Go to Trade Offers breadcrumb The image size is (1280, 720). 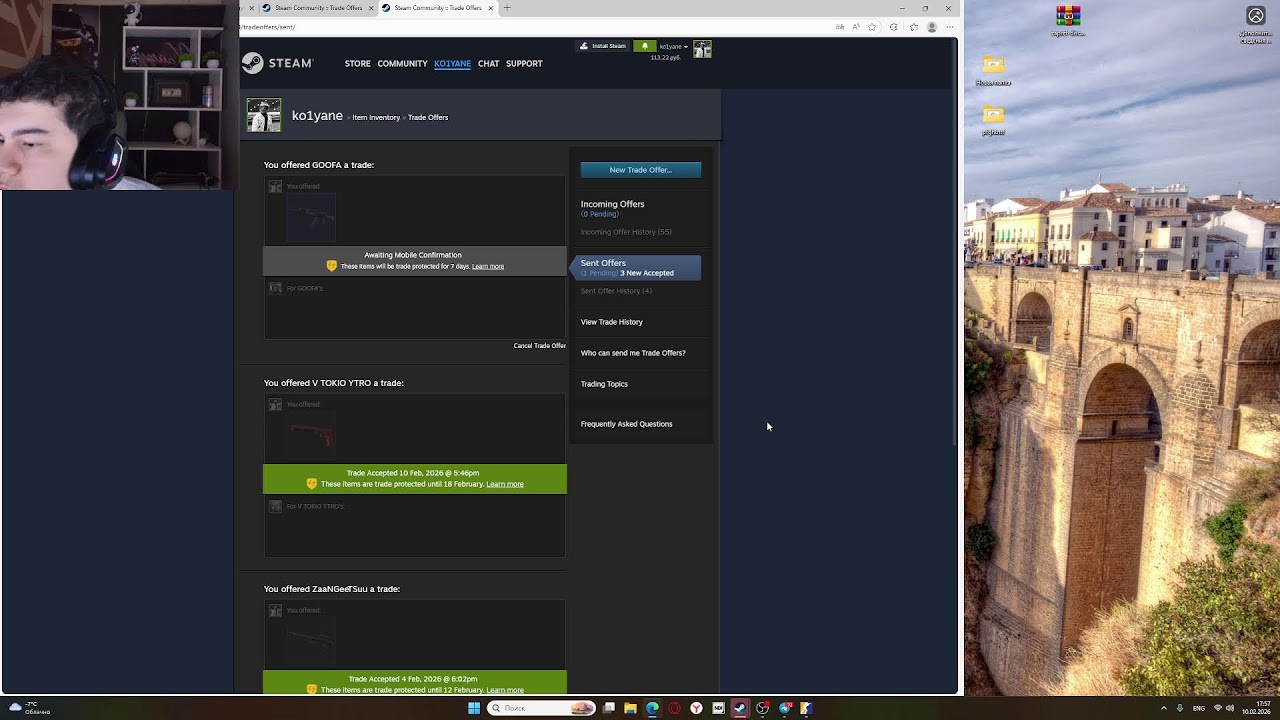click(428, 117)
